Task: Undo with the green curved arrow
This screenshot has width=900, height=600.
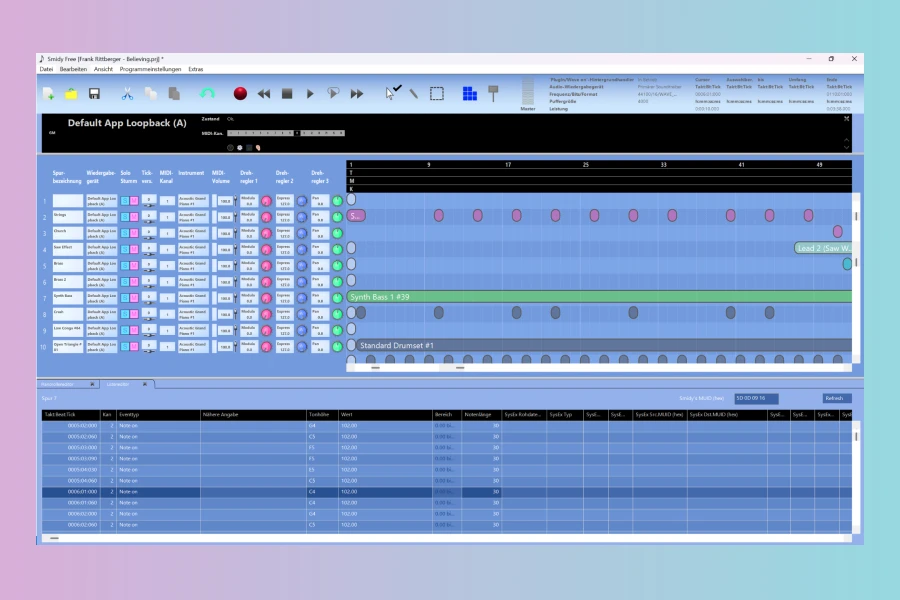Action: [x=207, y=94]
